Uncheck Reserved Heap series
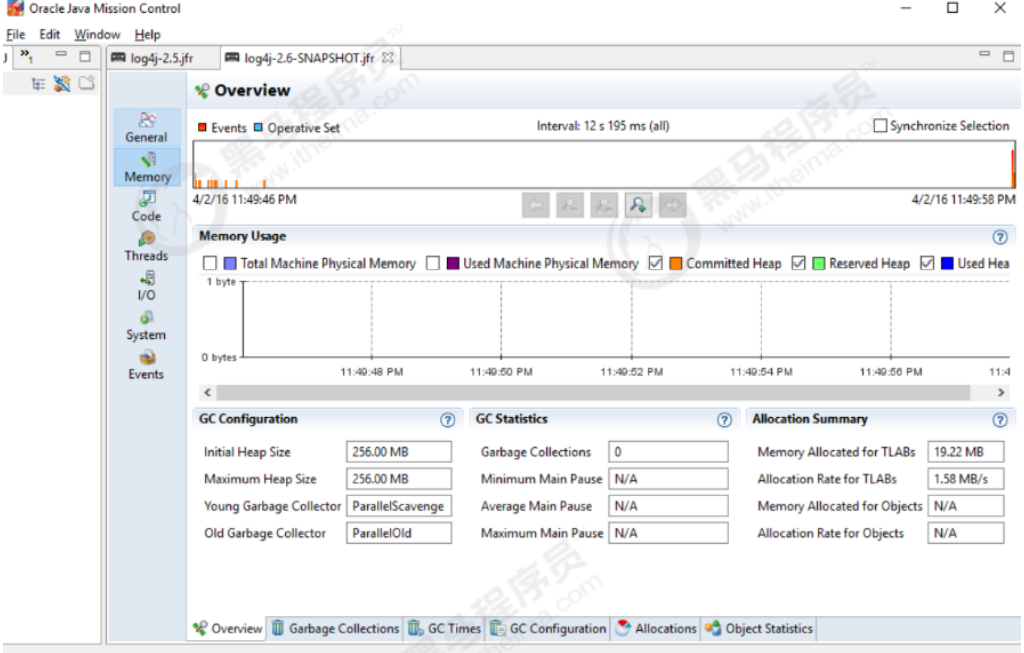 [x=798, y=263]
